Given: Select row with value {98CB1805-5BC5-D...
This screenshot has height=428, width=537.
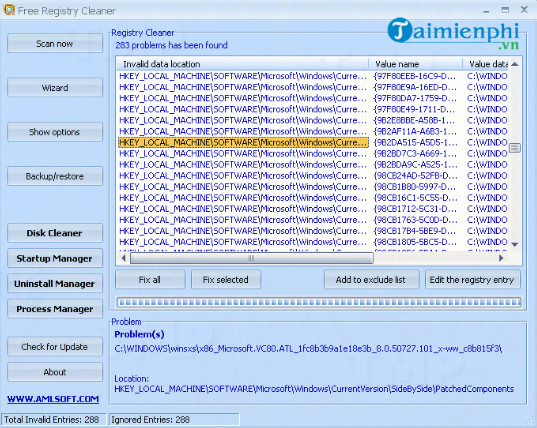Looking at the screenshot, I should tap(312, 242).
